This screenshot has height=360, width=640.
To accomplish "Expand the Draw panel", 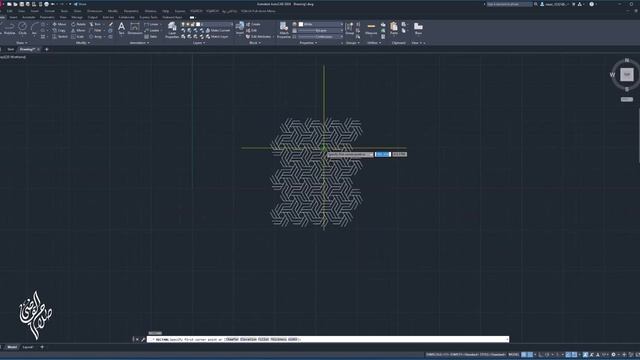I will (x=21, y=43).
